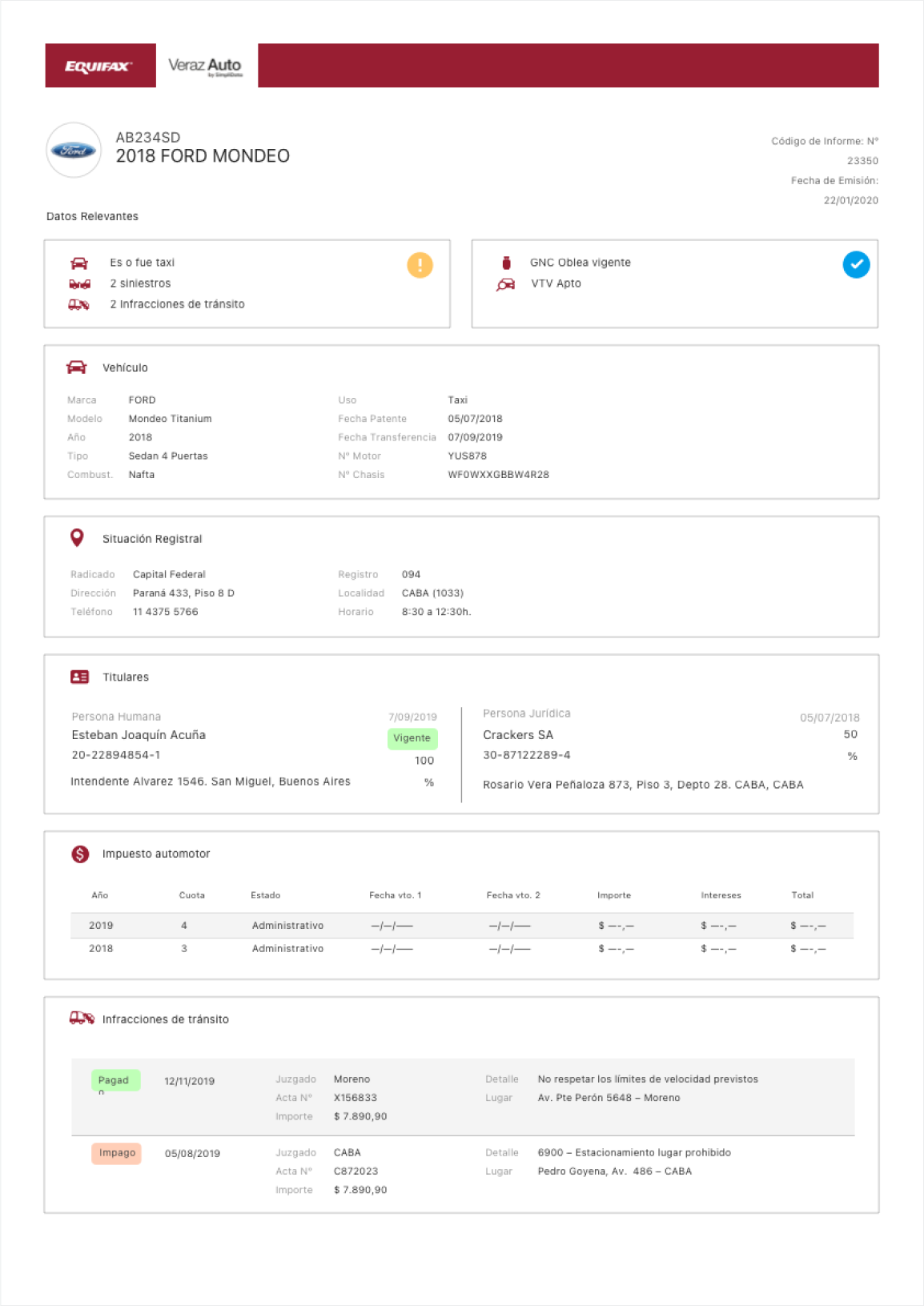Click detail 'No respetar los límites de velocidad previstos'
The width and height of the screenshot is (924, 1306).
648,1079
